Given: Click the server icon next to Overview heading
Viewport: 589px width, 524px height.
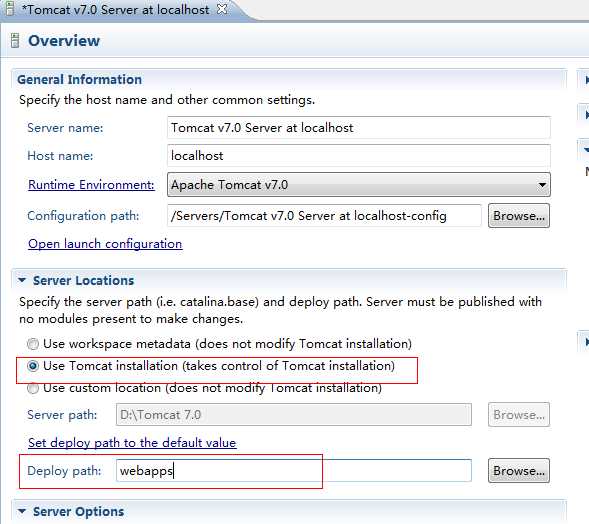Looking at the screenshot, I should point(15,41).
